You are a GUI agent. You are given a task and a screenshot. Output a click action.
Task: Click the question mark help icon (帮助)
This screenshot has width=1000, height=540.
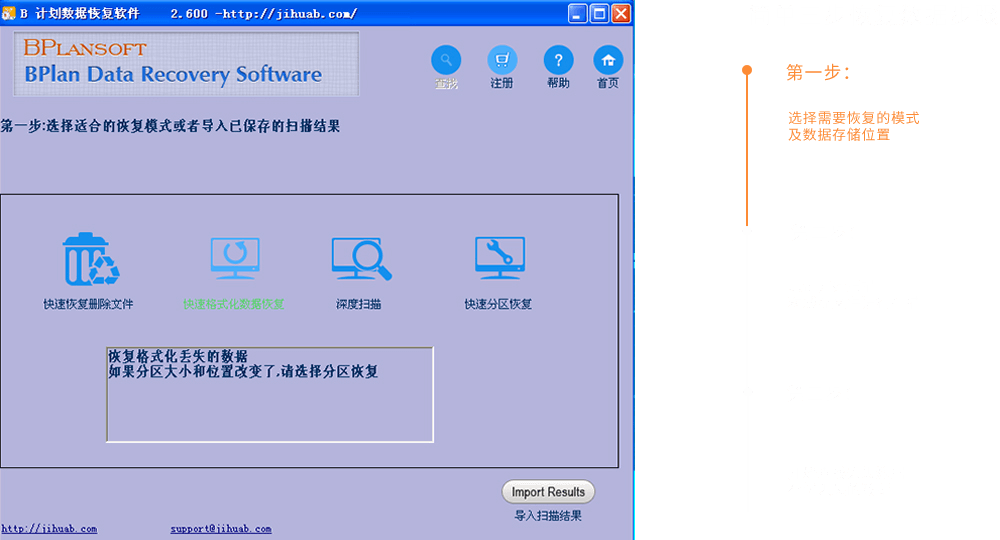click(x=558, y=60)
